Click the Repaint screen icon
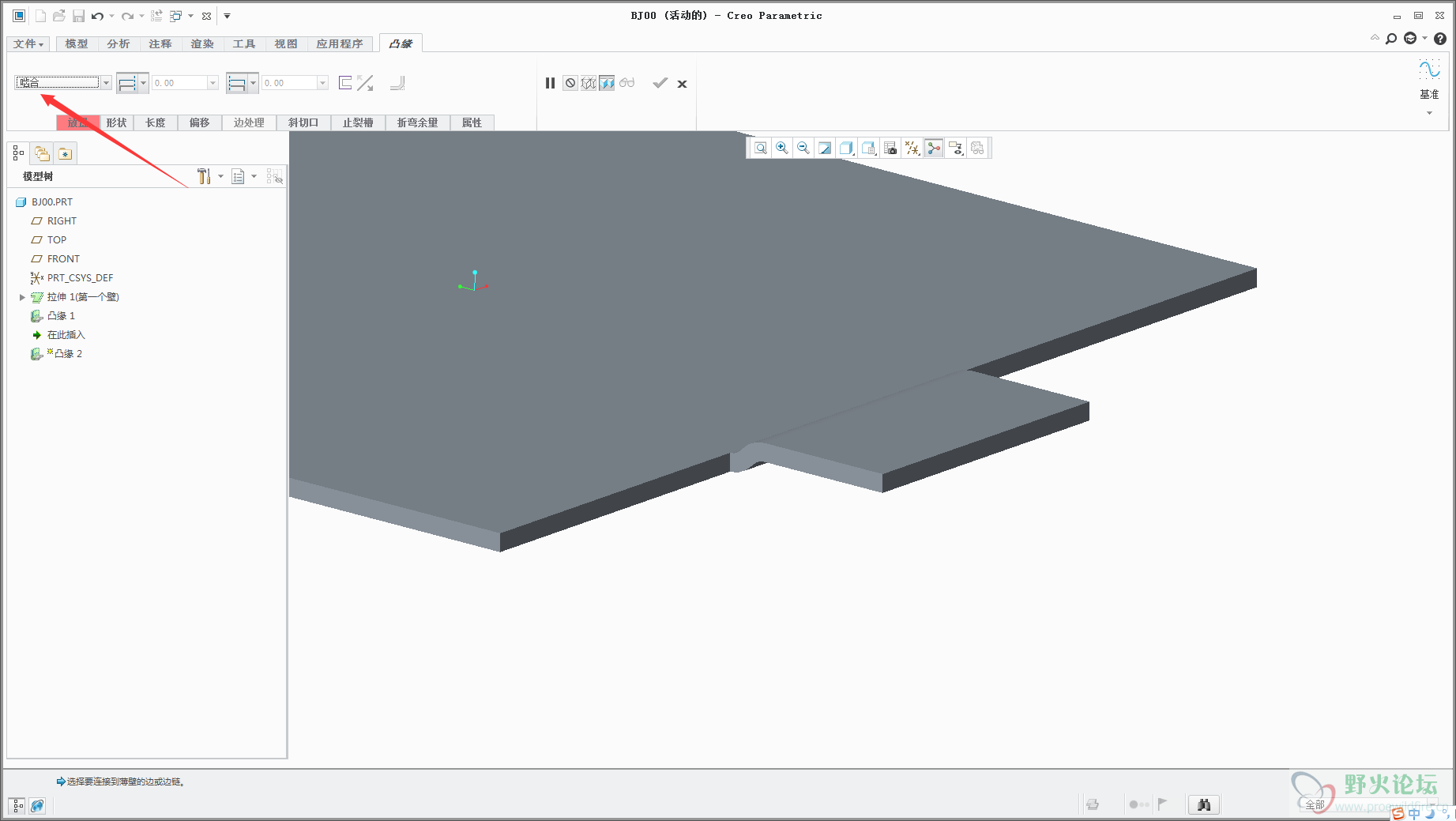Image resolution: width=1456 pixels, height=821 pixels. click(x=825, y=148)
